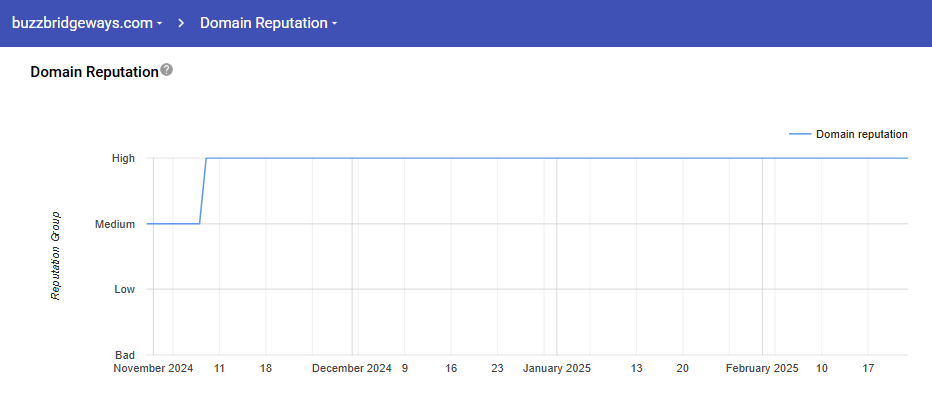Screen dimensions: 932x406
Task: Select the December 2024 axis label
Action: [351, 369]
